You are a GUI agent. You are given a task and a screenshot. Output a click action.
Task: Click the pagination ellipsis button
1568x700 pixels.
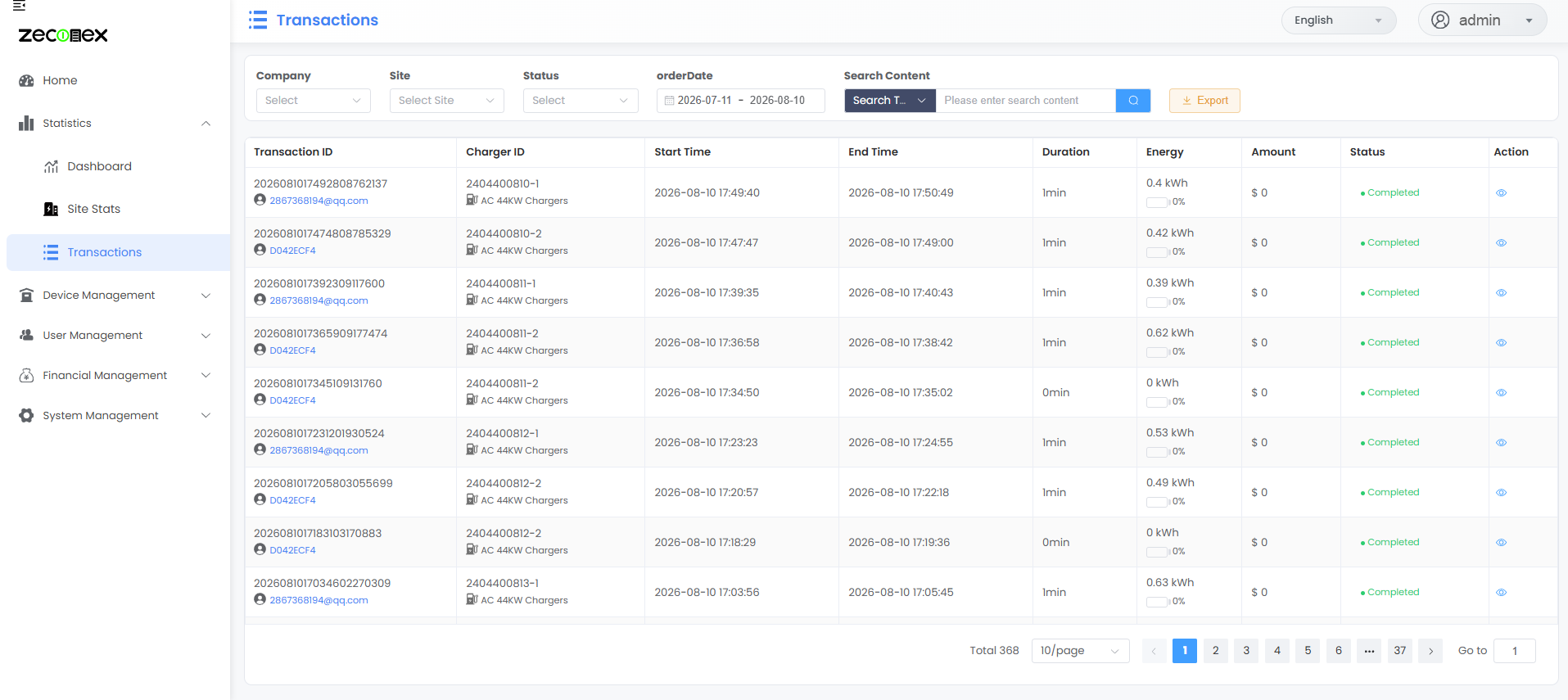click(x=1369, y=651)
